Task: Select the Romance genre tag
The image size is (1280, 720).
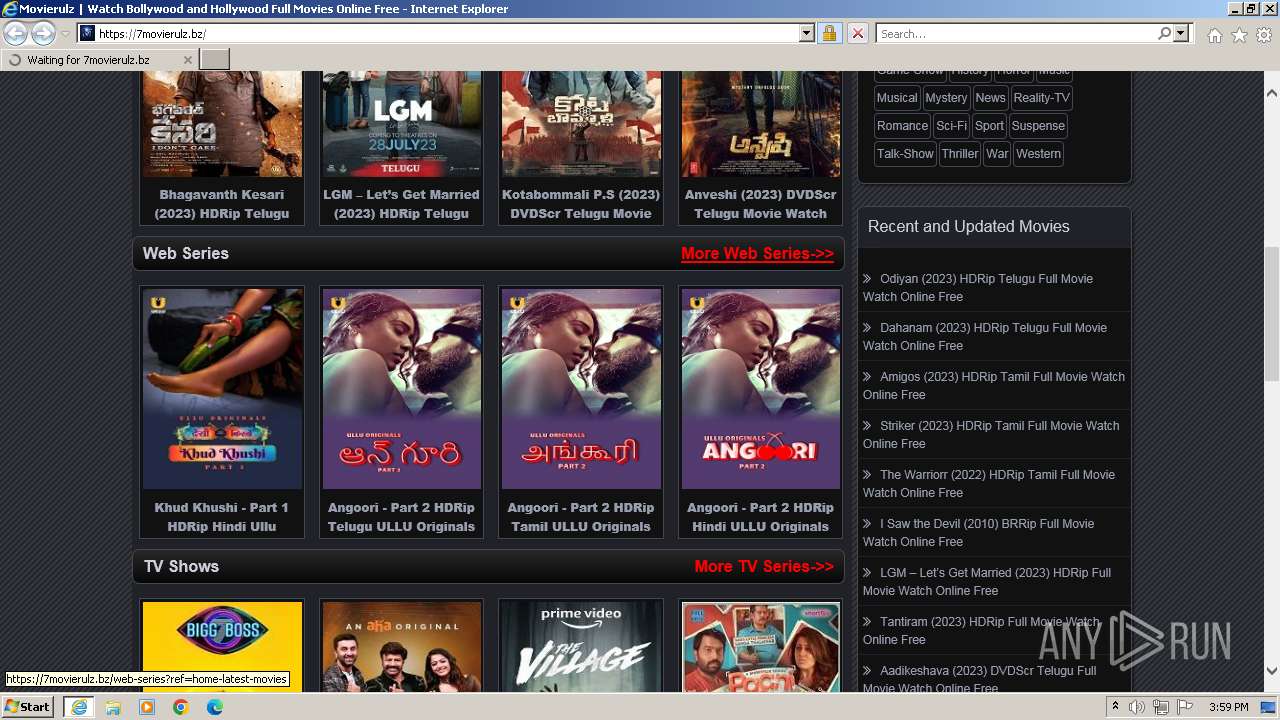Action: 902,126
